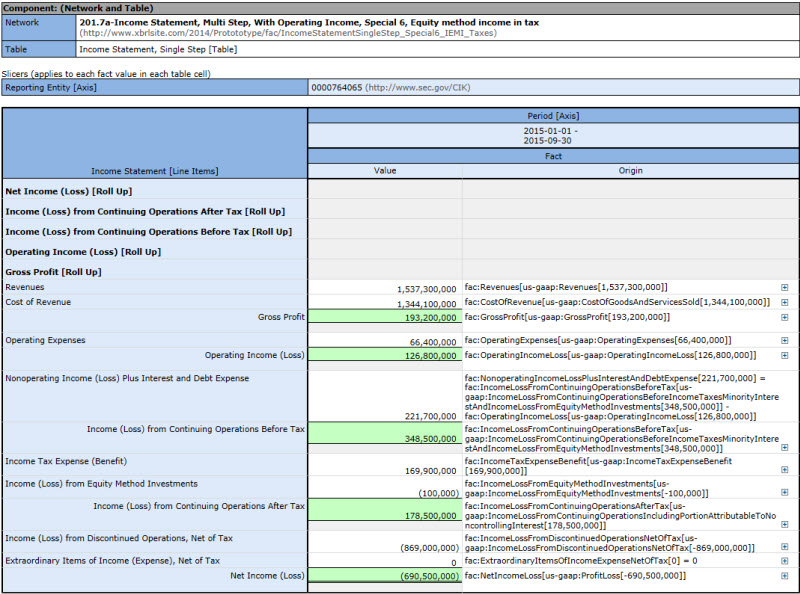The height and width of the screenshot is (594, 800).
Task: Expand origin for Net Income (Loss) row
Action: point(785,576)
